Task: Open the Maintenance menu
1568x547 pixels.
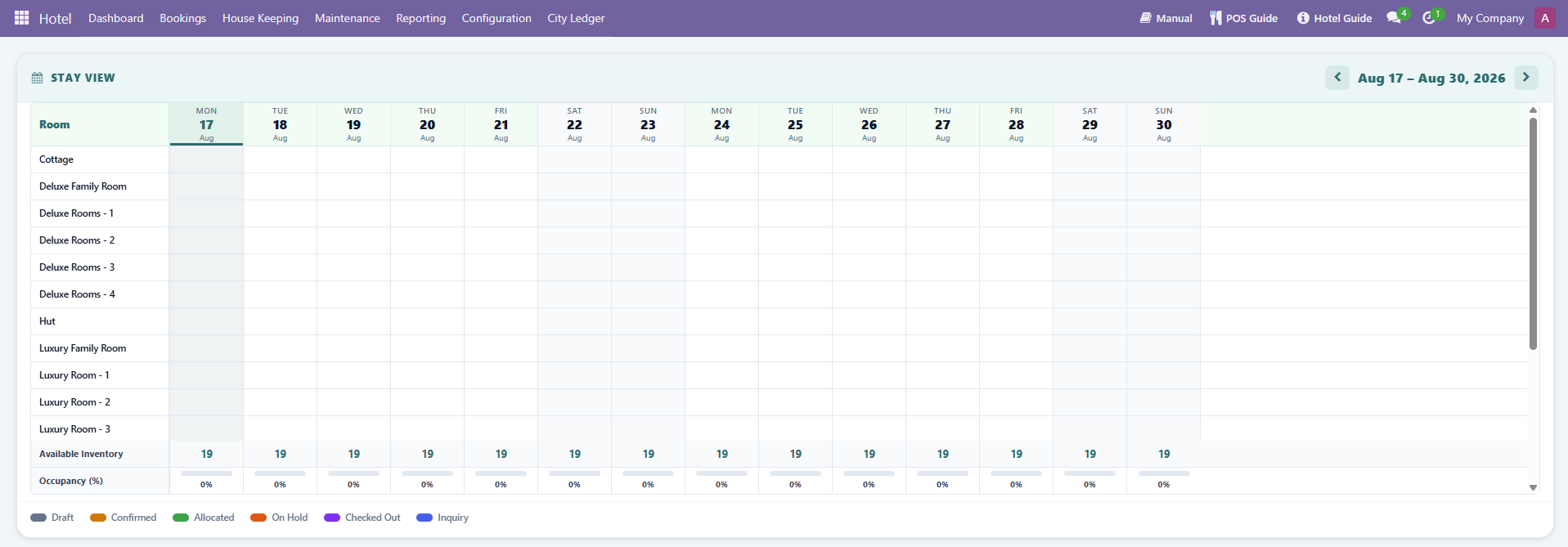Action: pyautogui.click(x=348, y=18)
